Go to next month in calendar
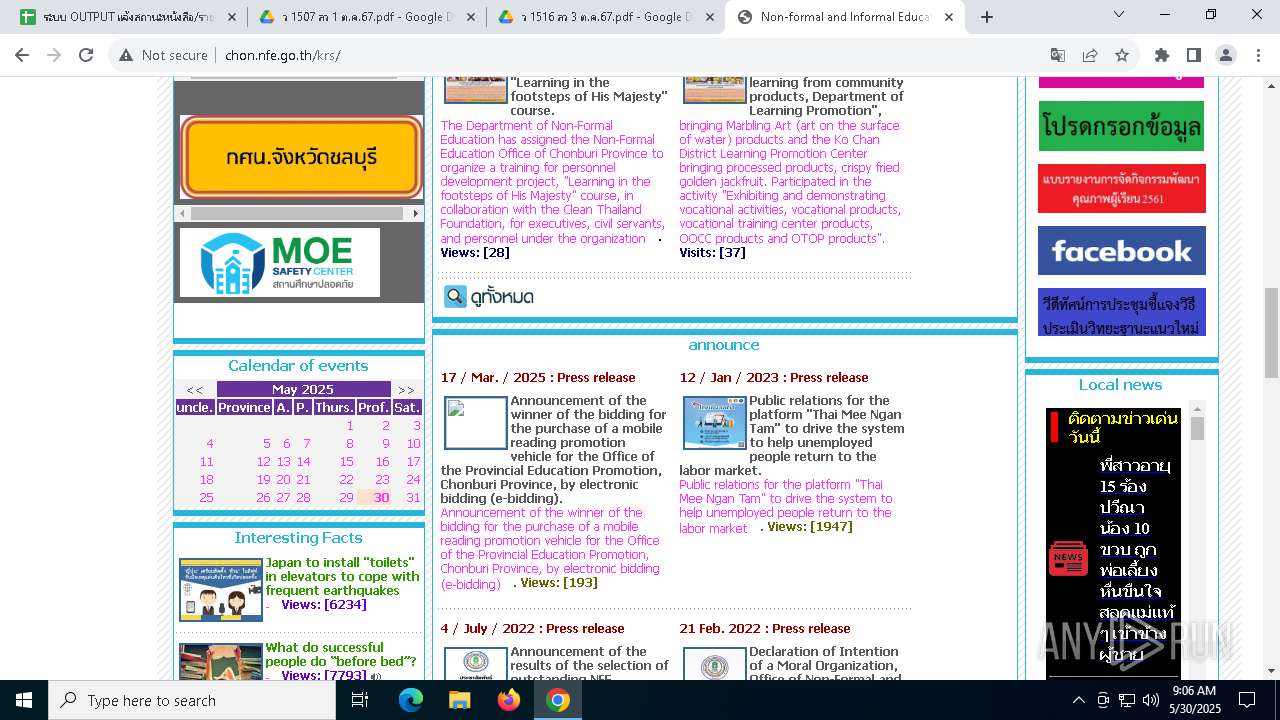The height and width of the screenshot is (720, 1280). pyautogui.click(x=406, y=390)
